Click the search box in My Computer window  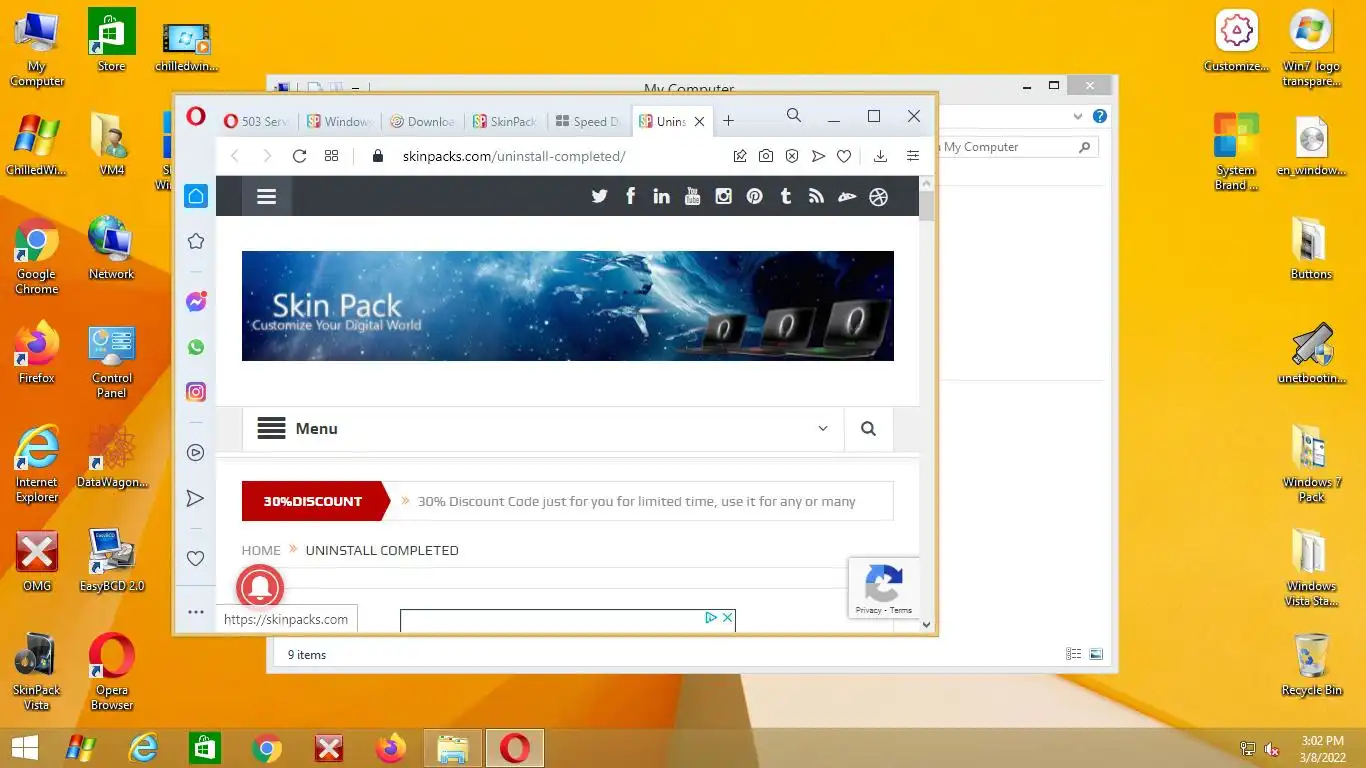pos(1018,147)
